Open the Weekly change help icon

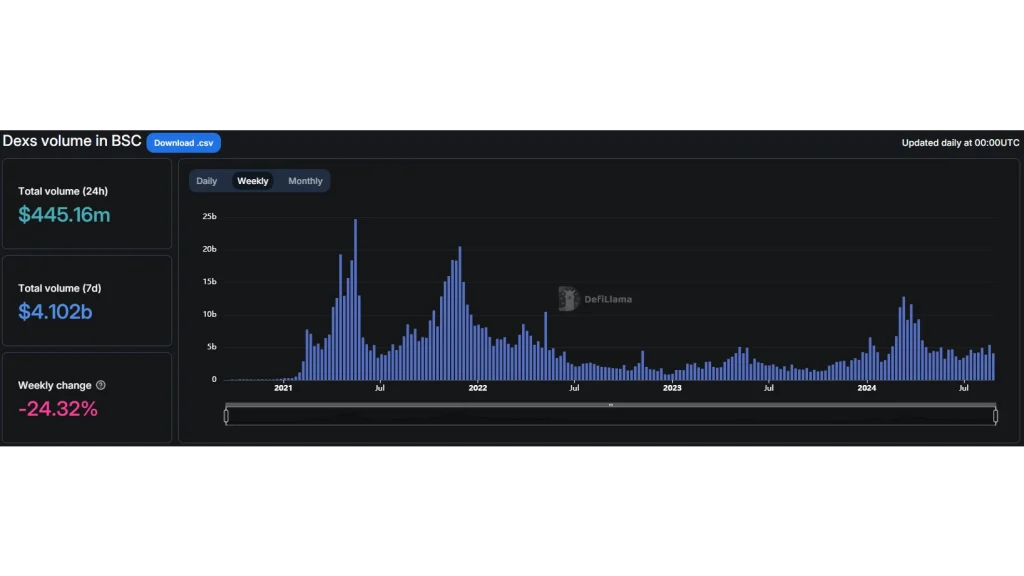(101, 385)
